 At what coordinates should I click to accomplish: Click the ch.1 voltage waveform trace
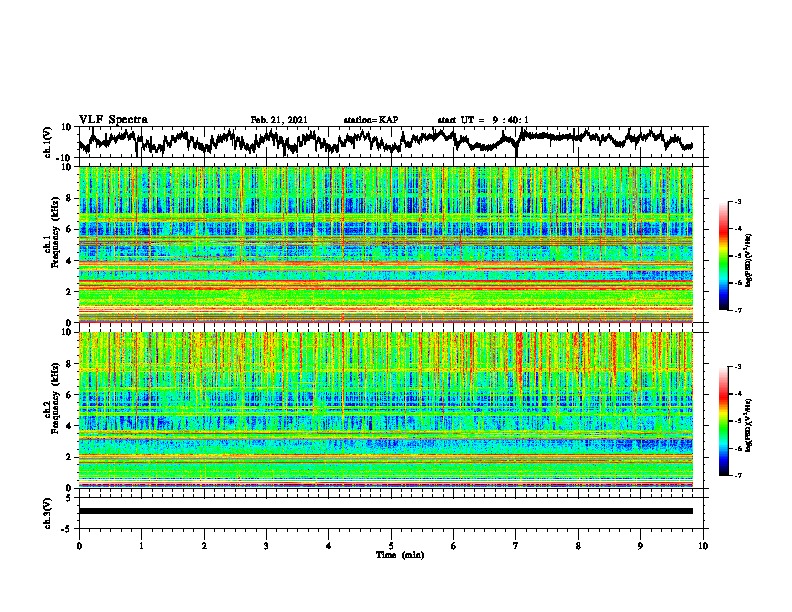386,141
